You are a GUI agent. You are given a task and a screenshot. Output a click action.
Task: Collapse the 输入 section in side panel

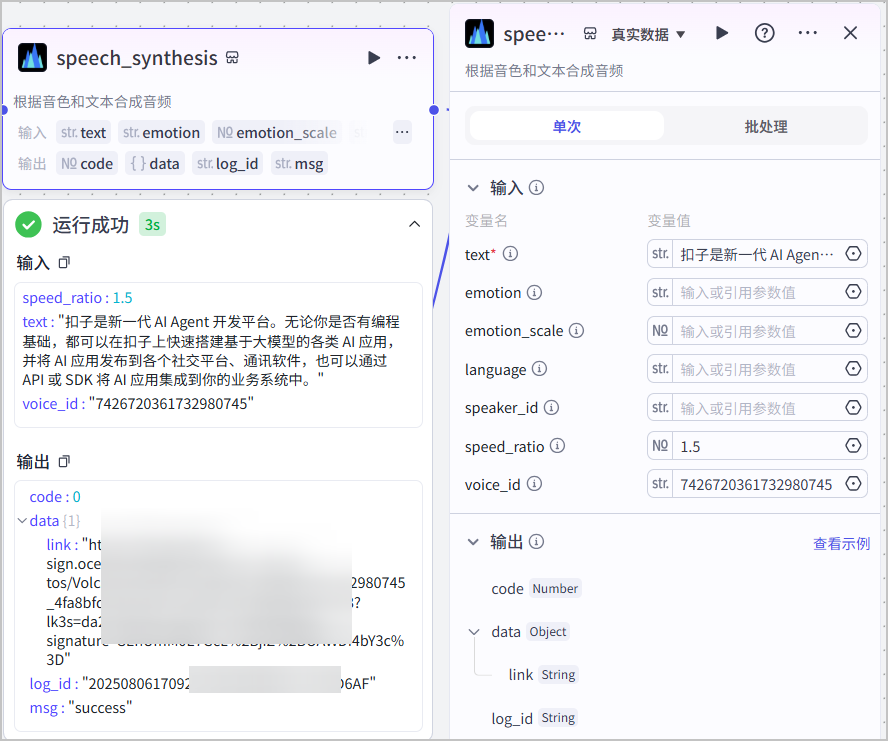tap(473, 188)
